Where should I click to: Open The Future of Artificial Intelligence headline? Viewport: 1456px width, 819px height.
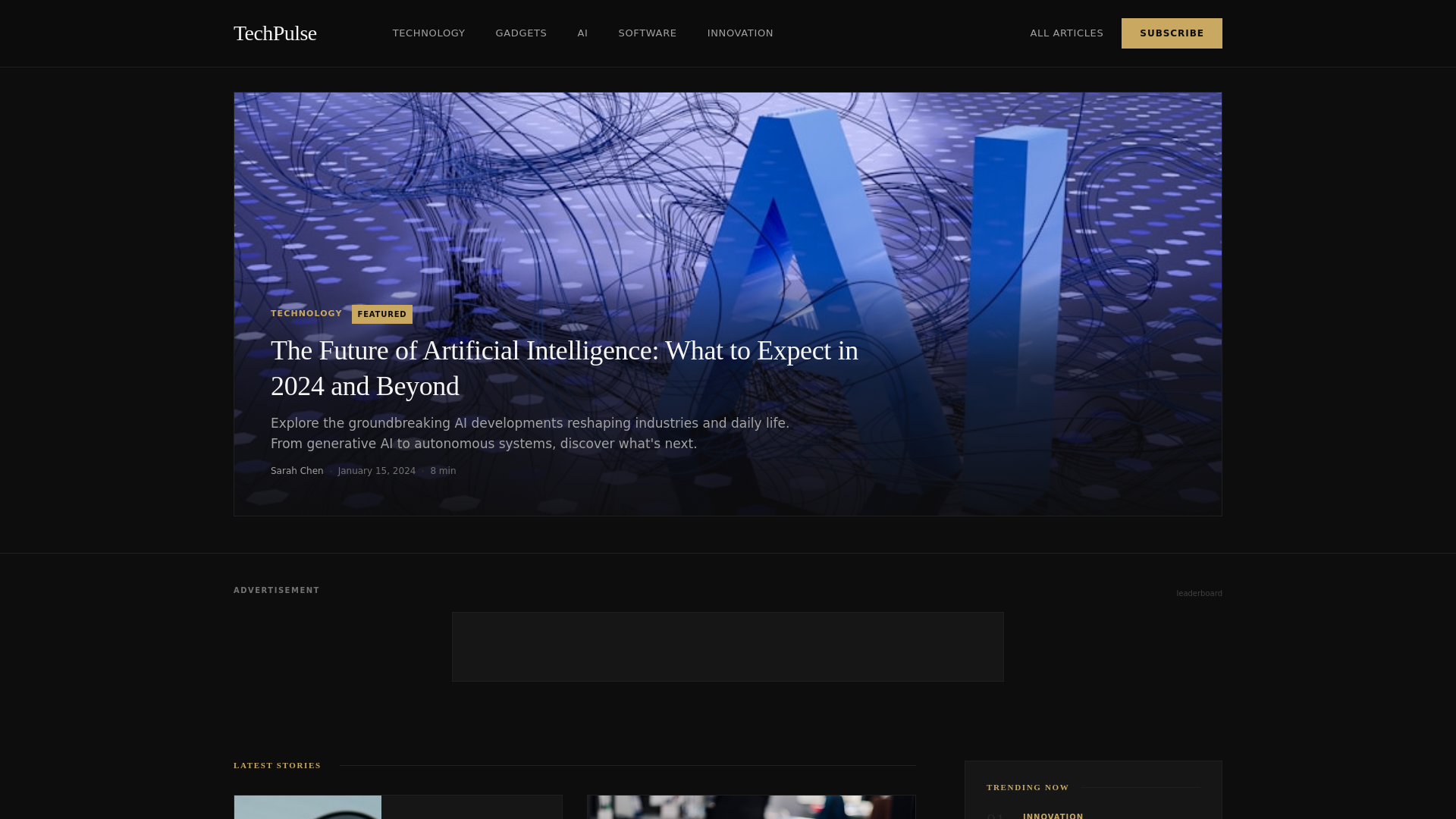coord(564,369)
